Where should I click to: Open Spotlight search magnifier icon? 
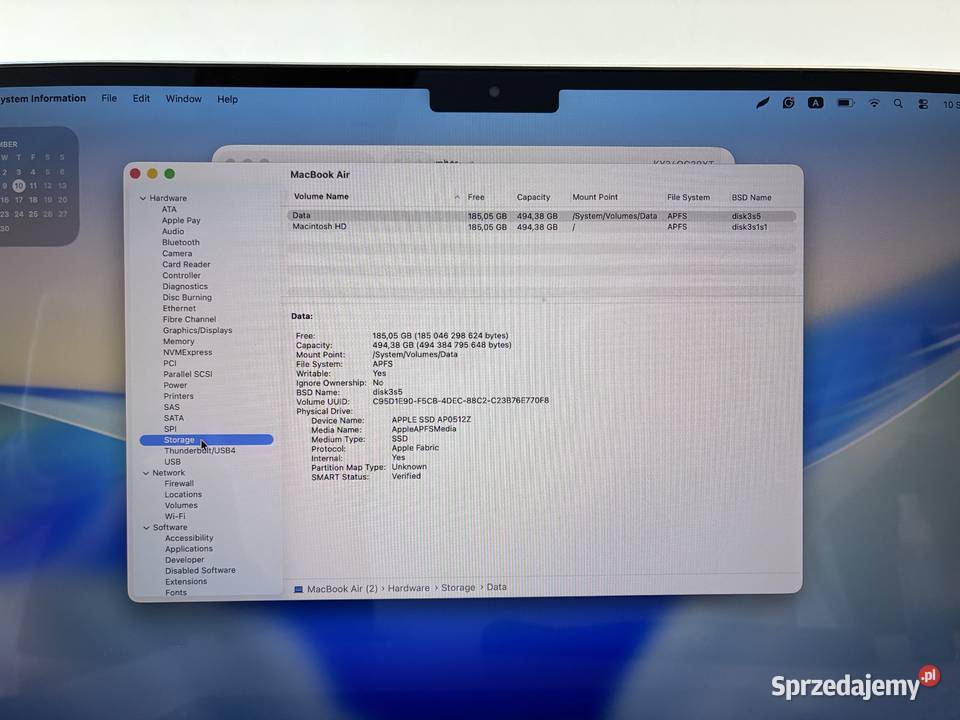pos(898,103)
